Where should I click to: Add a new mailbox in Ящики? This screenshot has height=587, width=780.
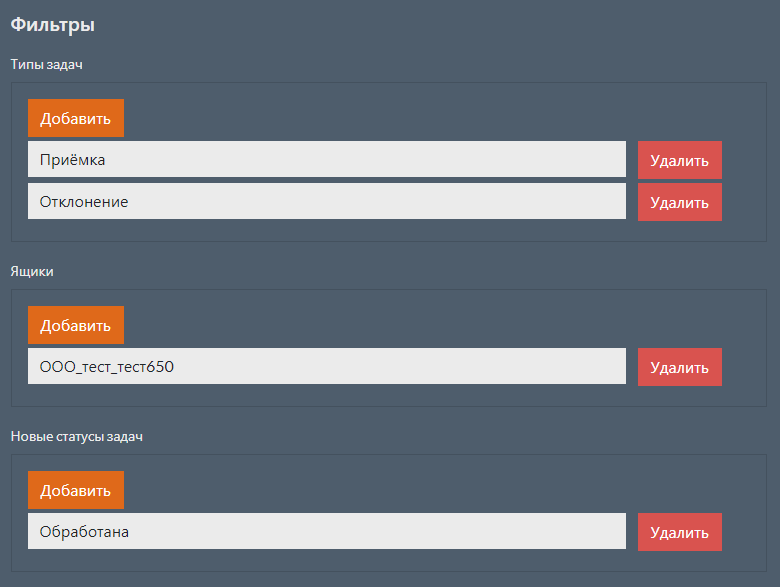(x=76, y=325)
